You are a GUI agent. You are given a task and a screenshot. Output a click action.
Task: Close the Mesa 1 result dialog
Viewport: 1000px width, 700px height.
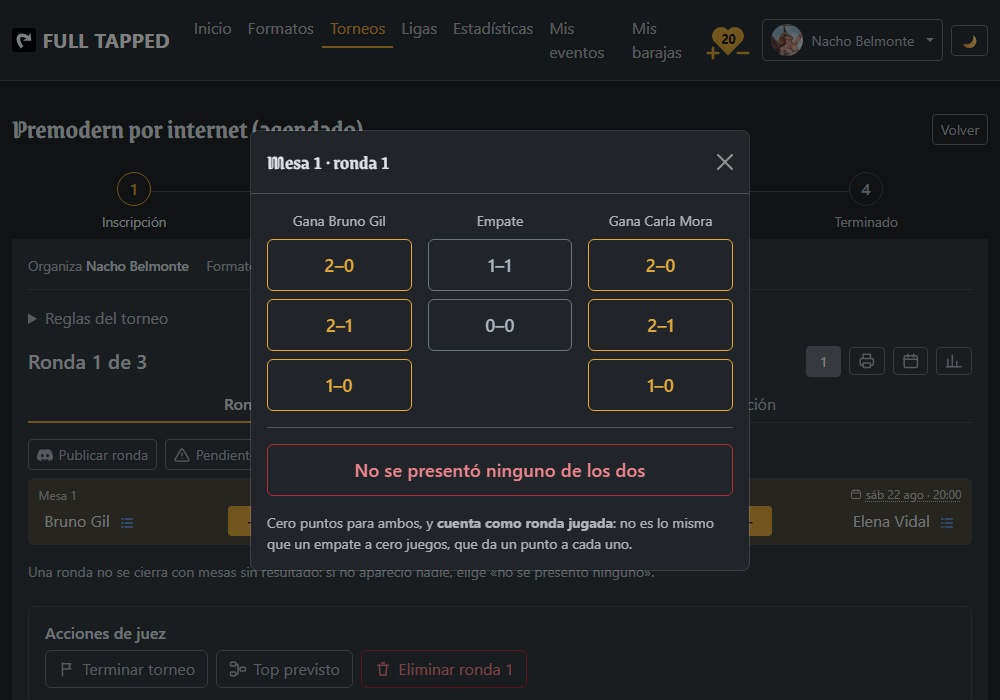click(x=724, y=162)
